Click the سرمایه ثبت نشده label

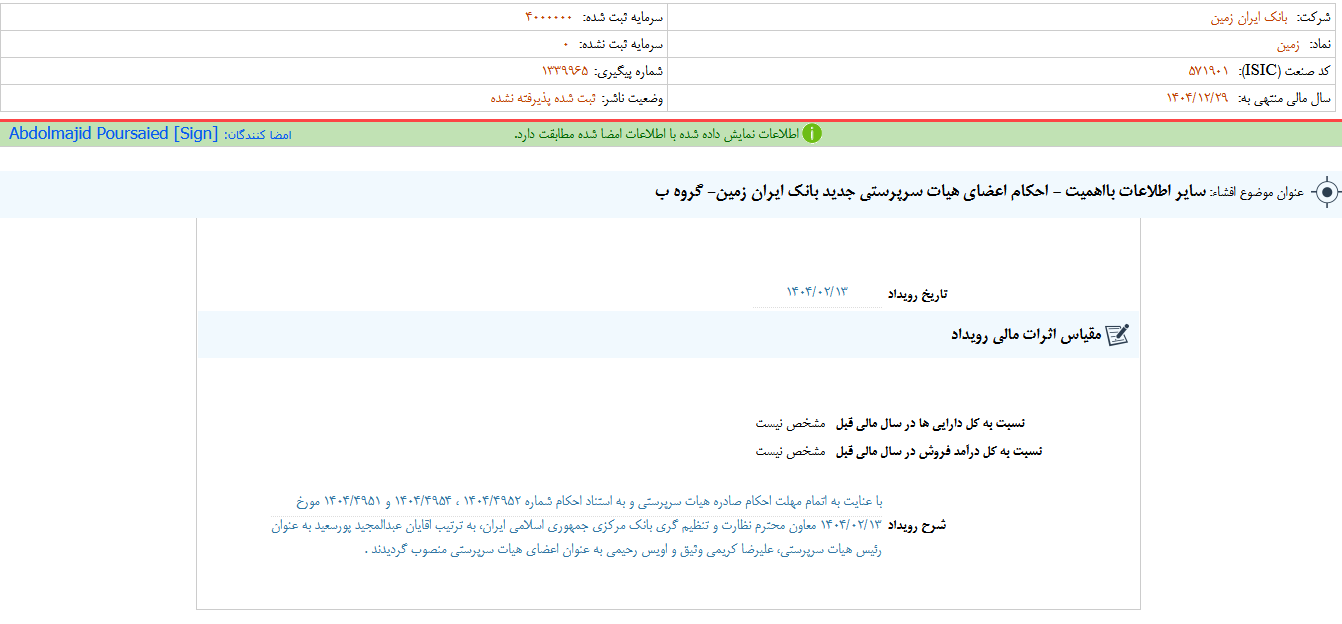pyautogui.click(x=623, y=44)
